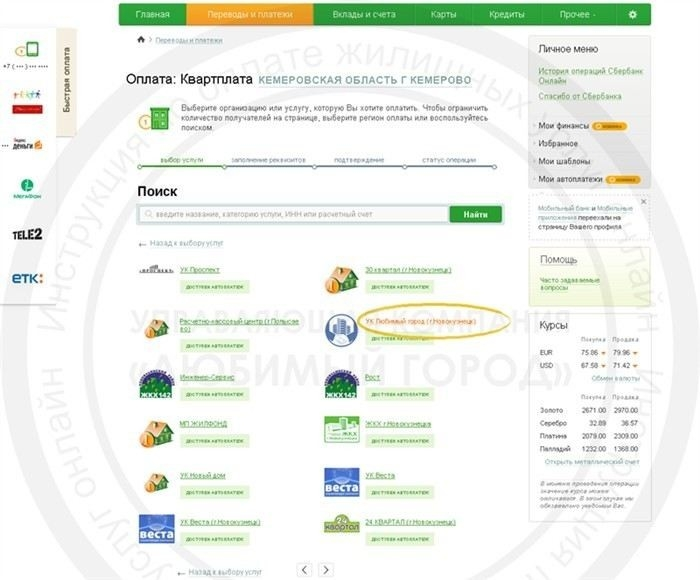Open МП ЖИЛФОНД link

point(203,424)
